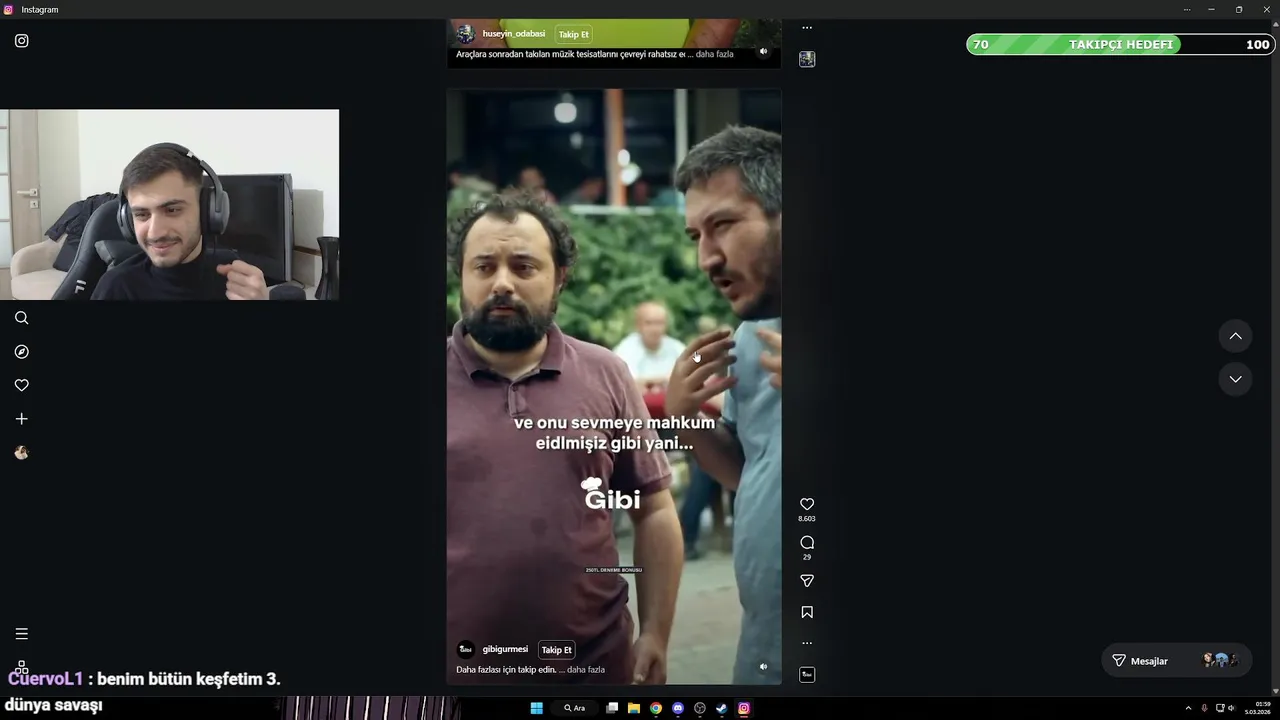Click the Takipçi Hedefi progress bar
1280x720 pixels.
coord(1120,44)
